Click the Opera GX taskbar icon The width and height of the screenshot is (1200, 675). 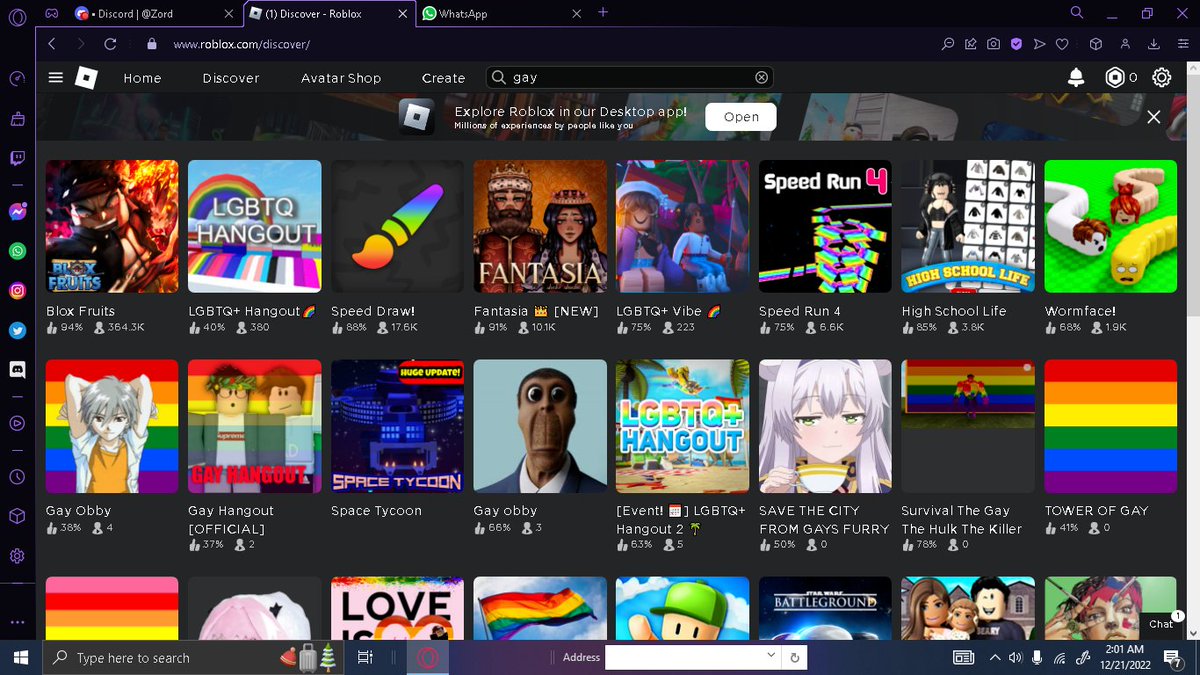(x=427, y=657)
